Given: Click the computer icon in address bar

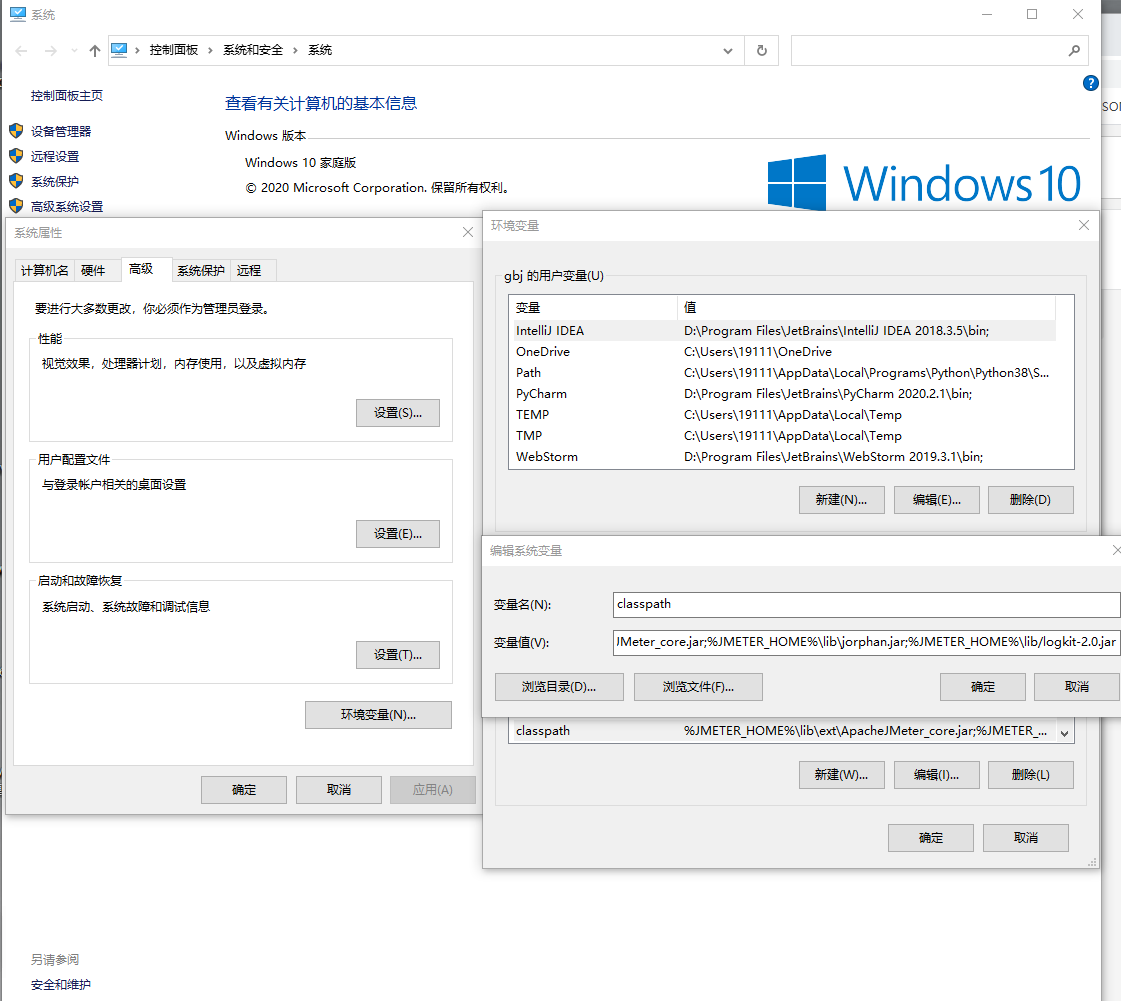Looking at the screenshot, I should click(x=119, y=50).
